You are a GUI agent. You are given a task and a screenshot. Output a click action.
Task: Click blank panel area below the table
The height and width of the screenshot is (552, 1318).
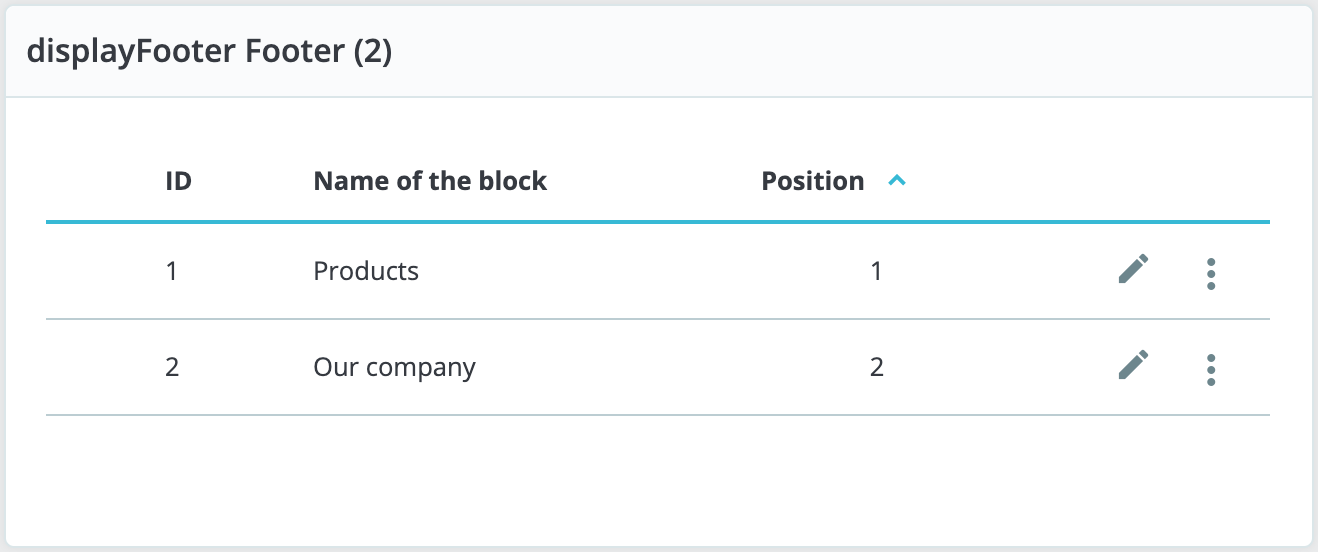tap(658, 478)
